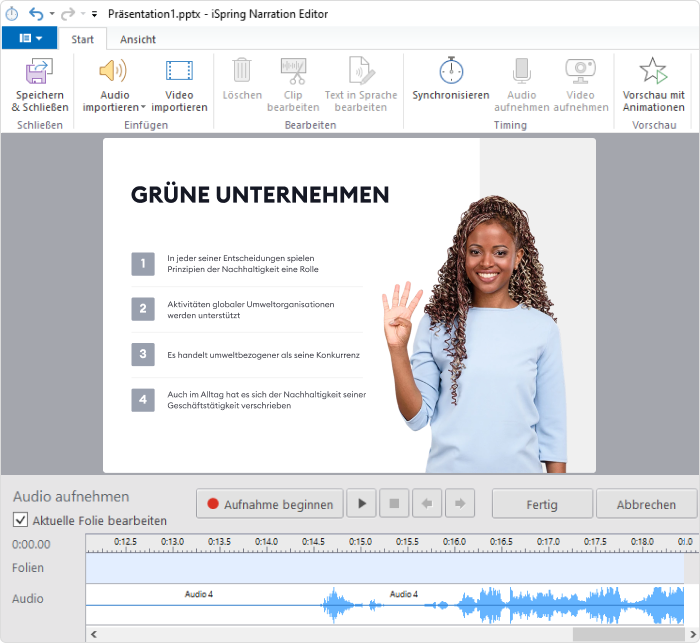Click the timeline scroll left arrow
This screenshot has width=700, height=643.
click(94, 634)
